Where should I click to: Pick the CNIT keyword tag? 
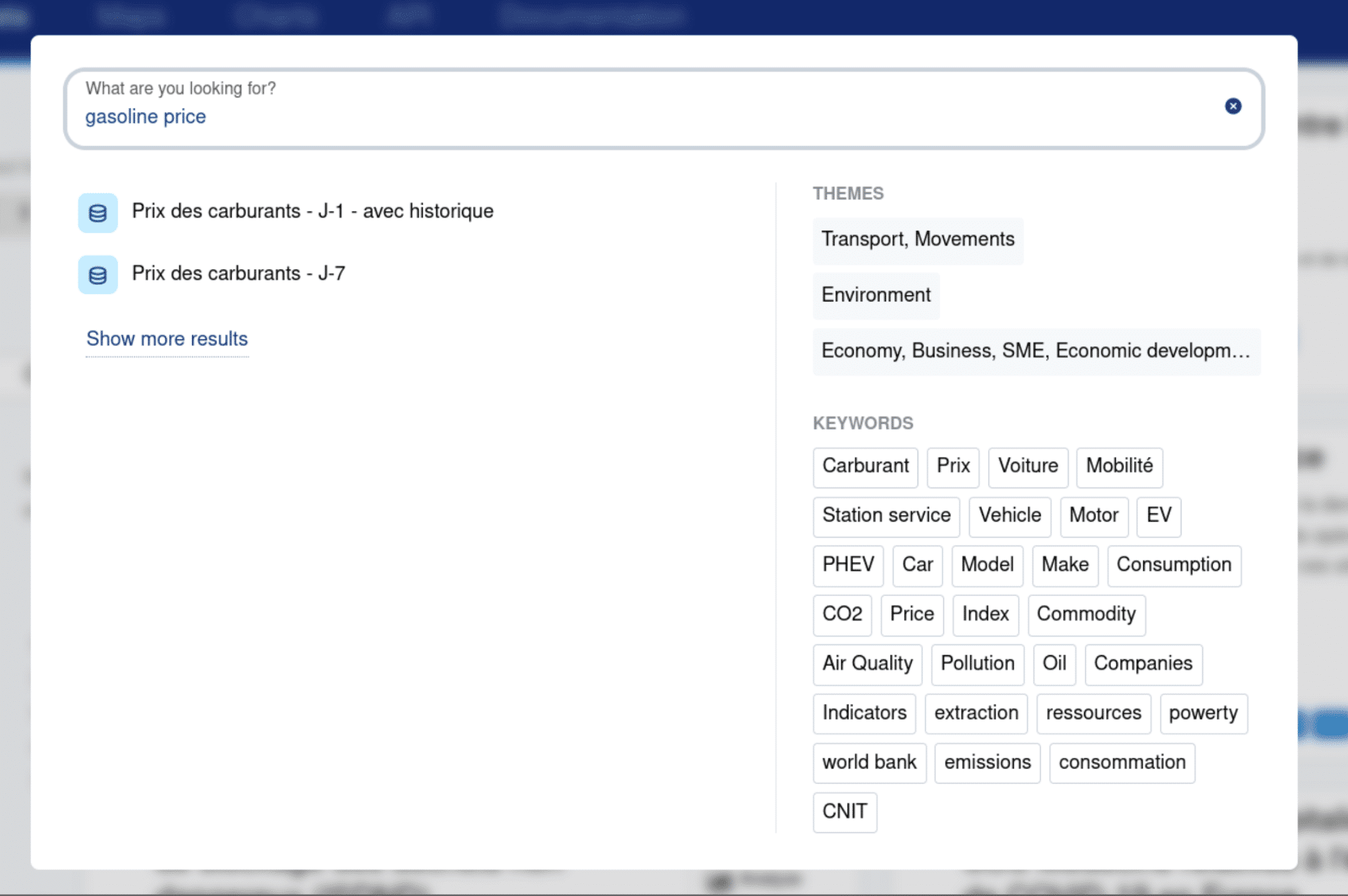tap(844, 812)
